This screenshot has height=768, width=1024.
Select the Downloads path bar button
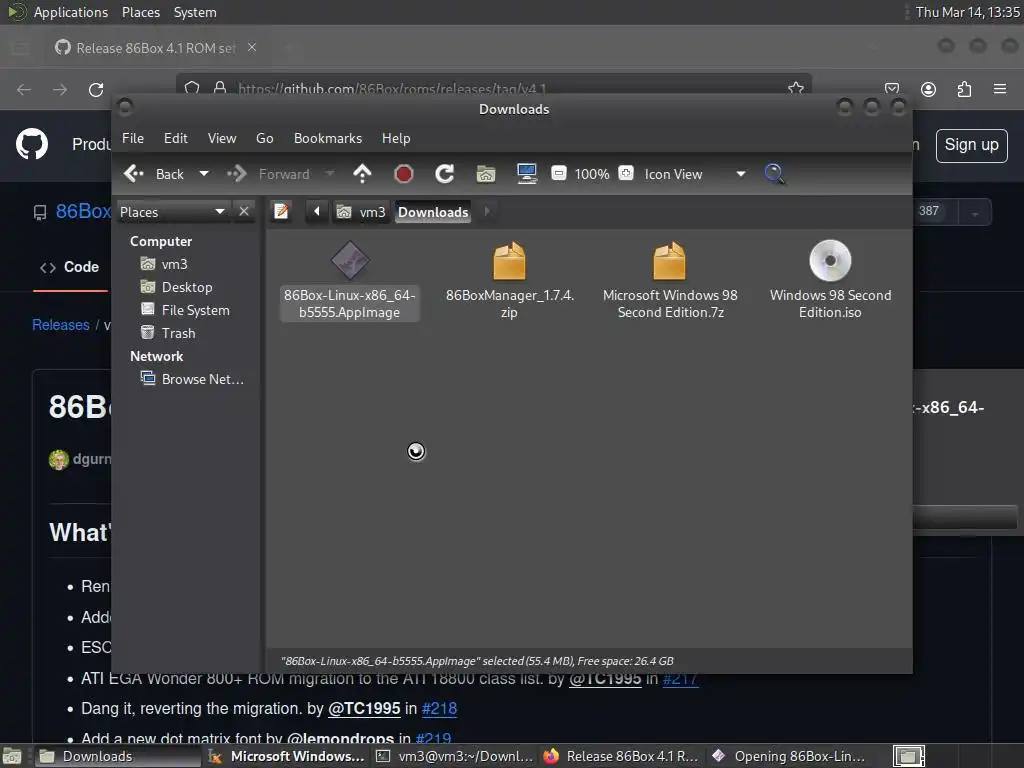coord(433,212)
